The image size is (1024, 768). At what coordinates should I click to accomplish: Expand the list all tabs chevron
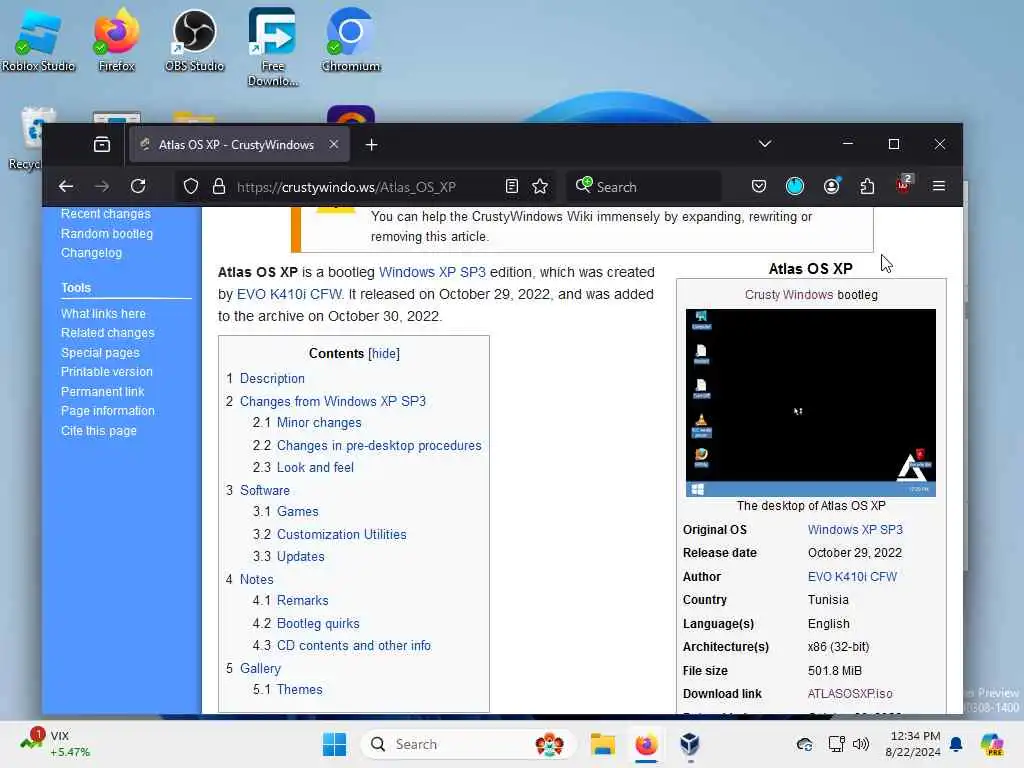(765, 144)
